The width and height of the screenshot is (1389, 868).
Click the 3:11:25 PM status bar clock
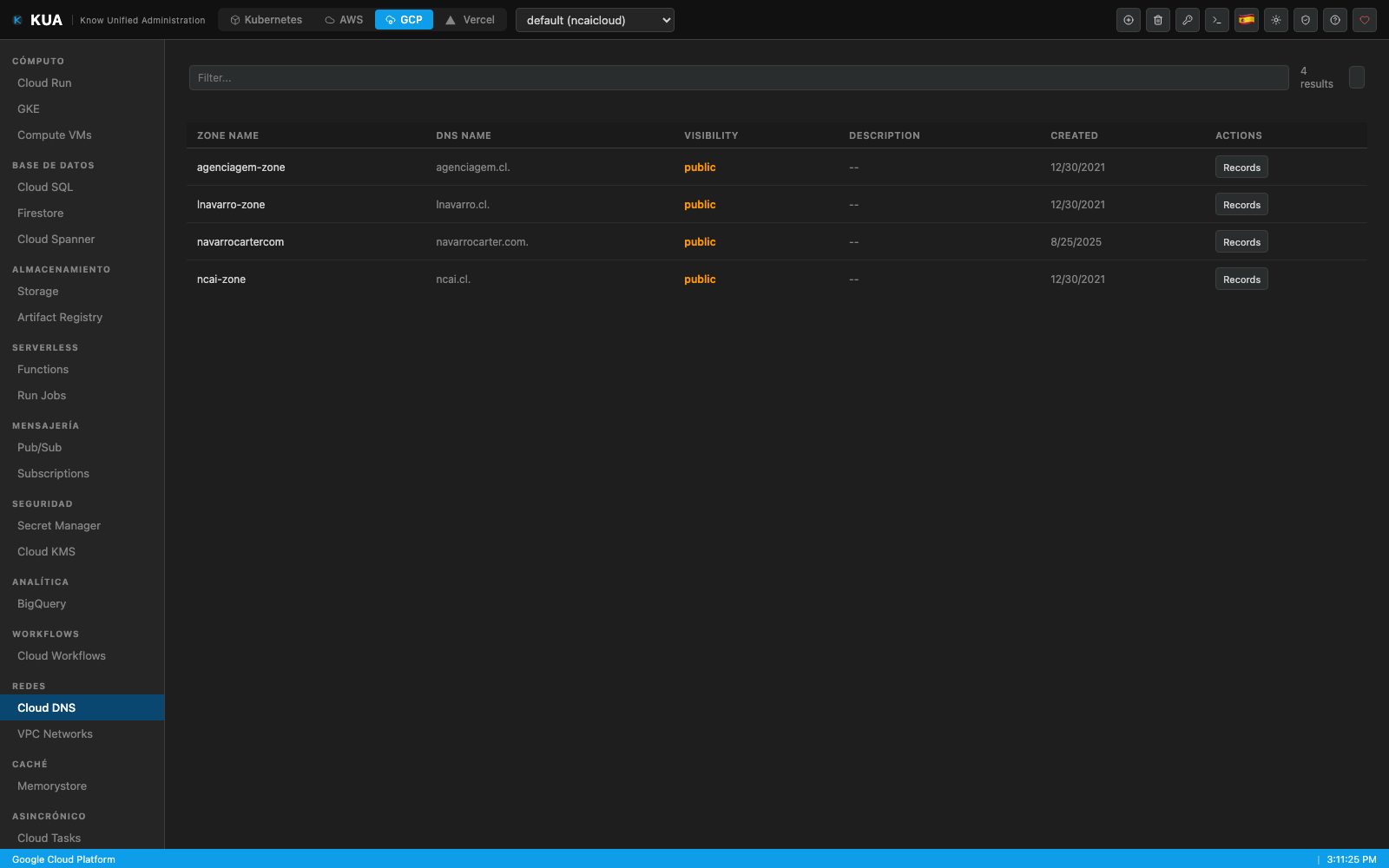[1352, 859]
